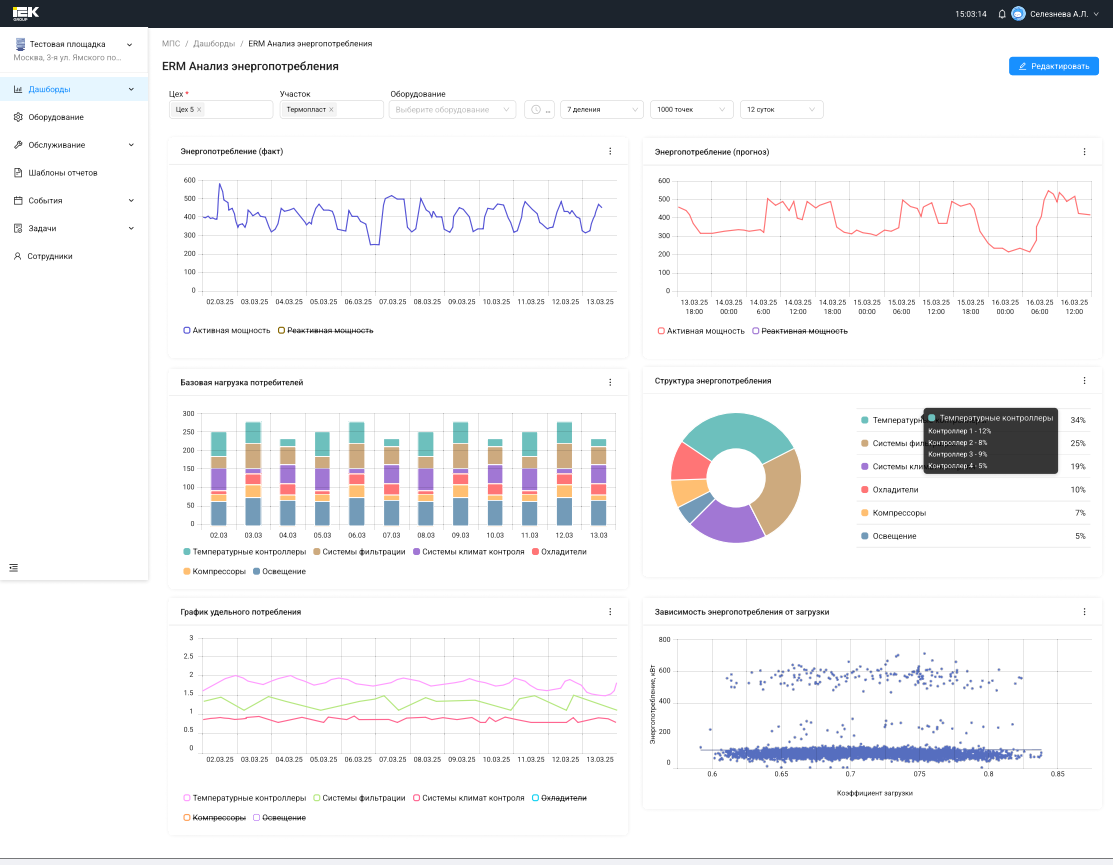This screenshot has height=865, width=1113.
Task: Click the Участок input field
Action: pos(331,109)
